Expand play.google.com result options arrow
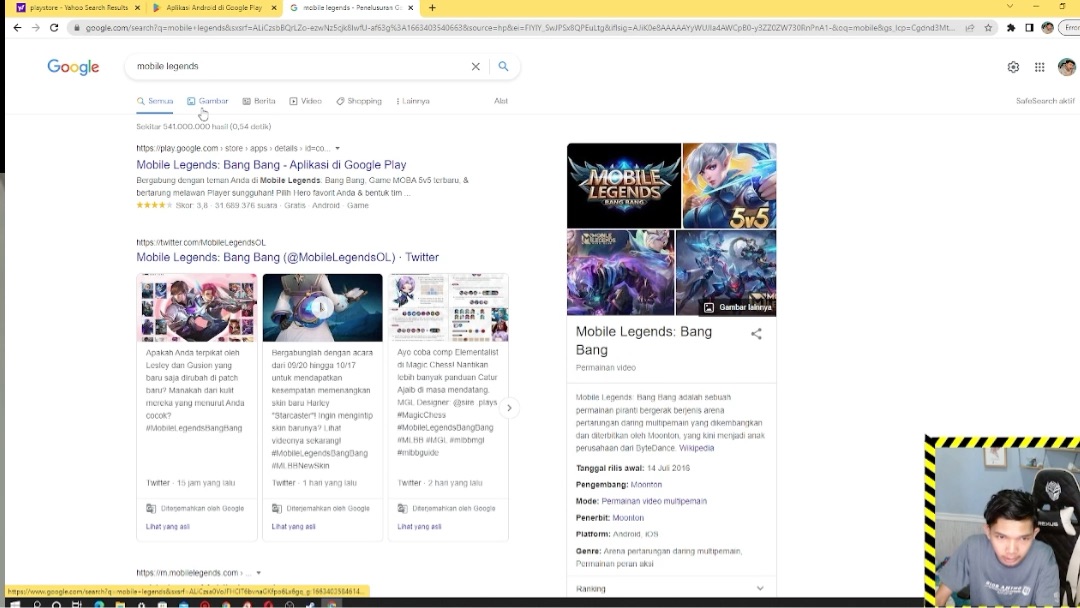The height and width of the screenshot is (608, 1080). [x=337, y=148]
